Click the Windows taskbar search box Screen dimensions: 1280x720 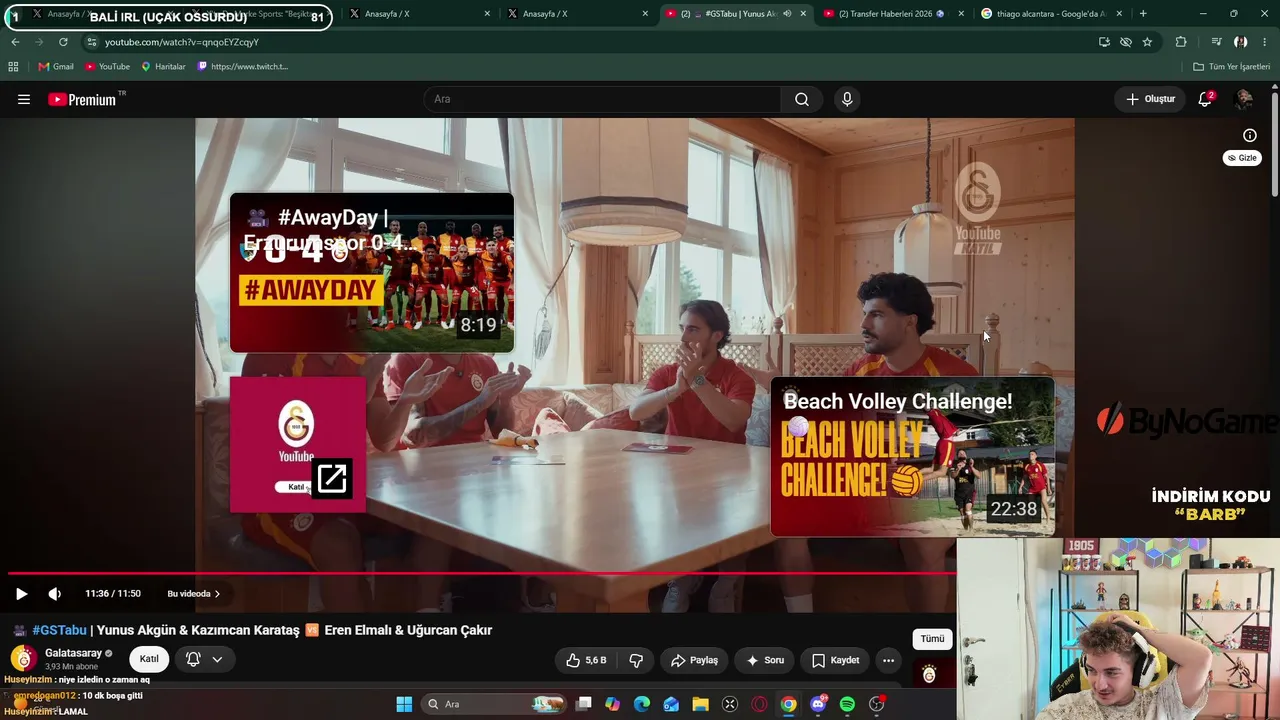492,704
